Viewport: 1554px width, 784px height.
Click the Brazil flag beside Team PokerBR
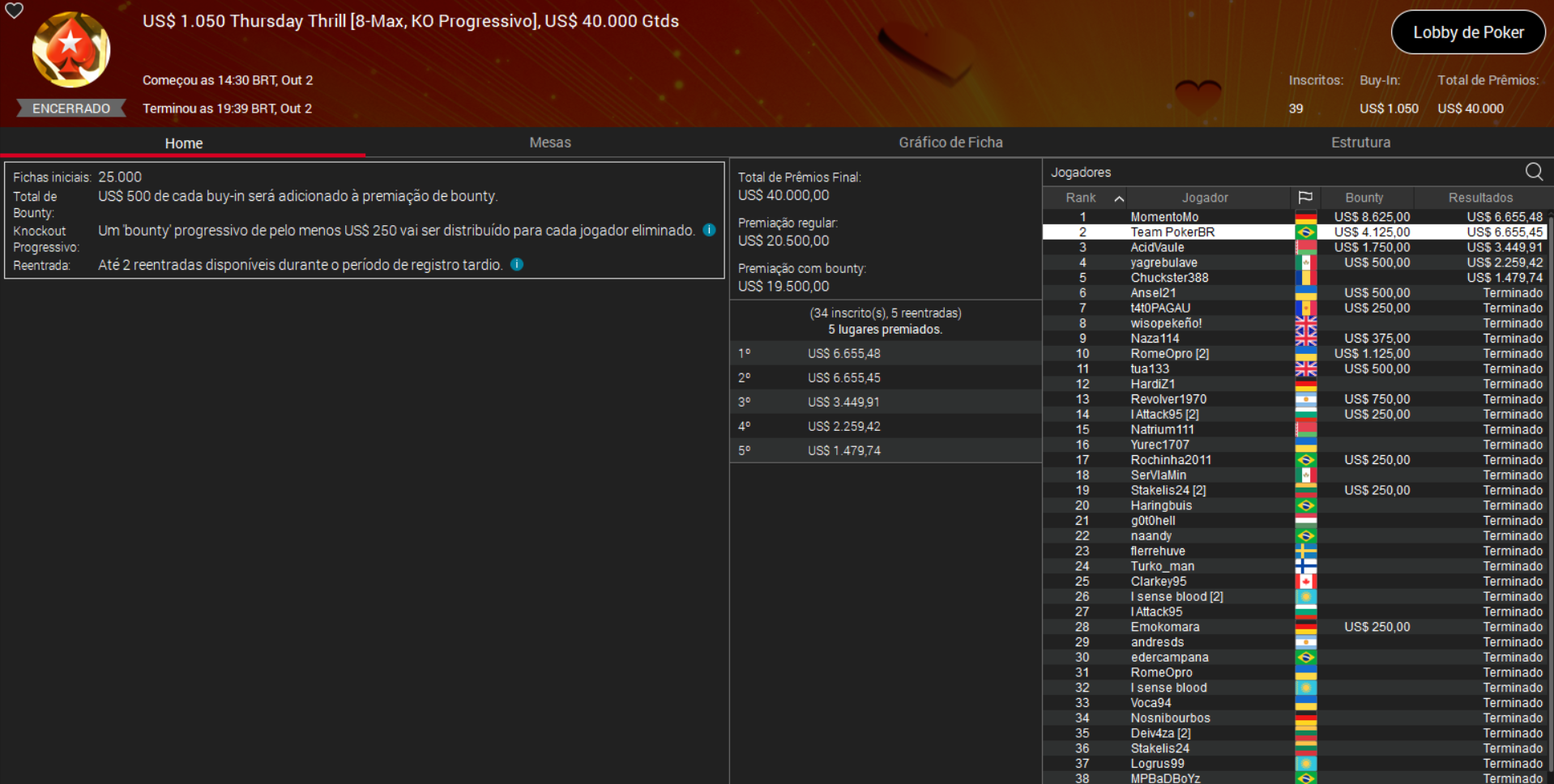[x=1304, y=232]
